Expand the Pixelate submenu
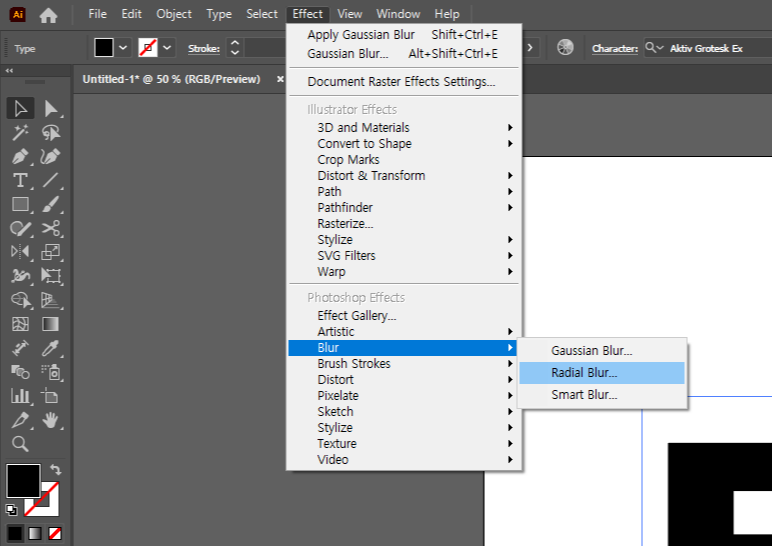The width and height of the screenshot is (772, 546). [x=404, y=396]
